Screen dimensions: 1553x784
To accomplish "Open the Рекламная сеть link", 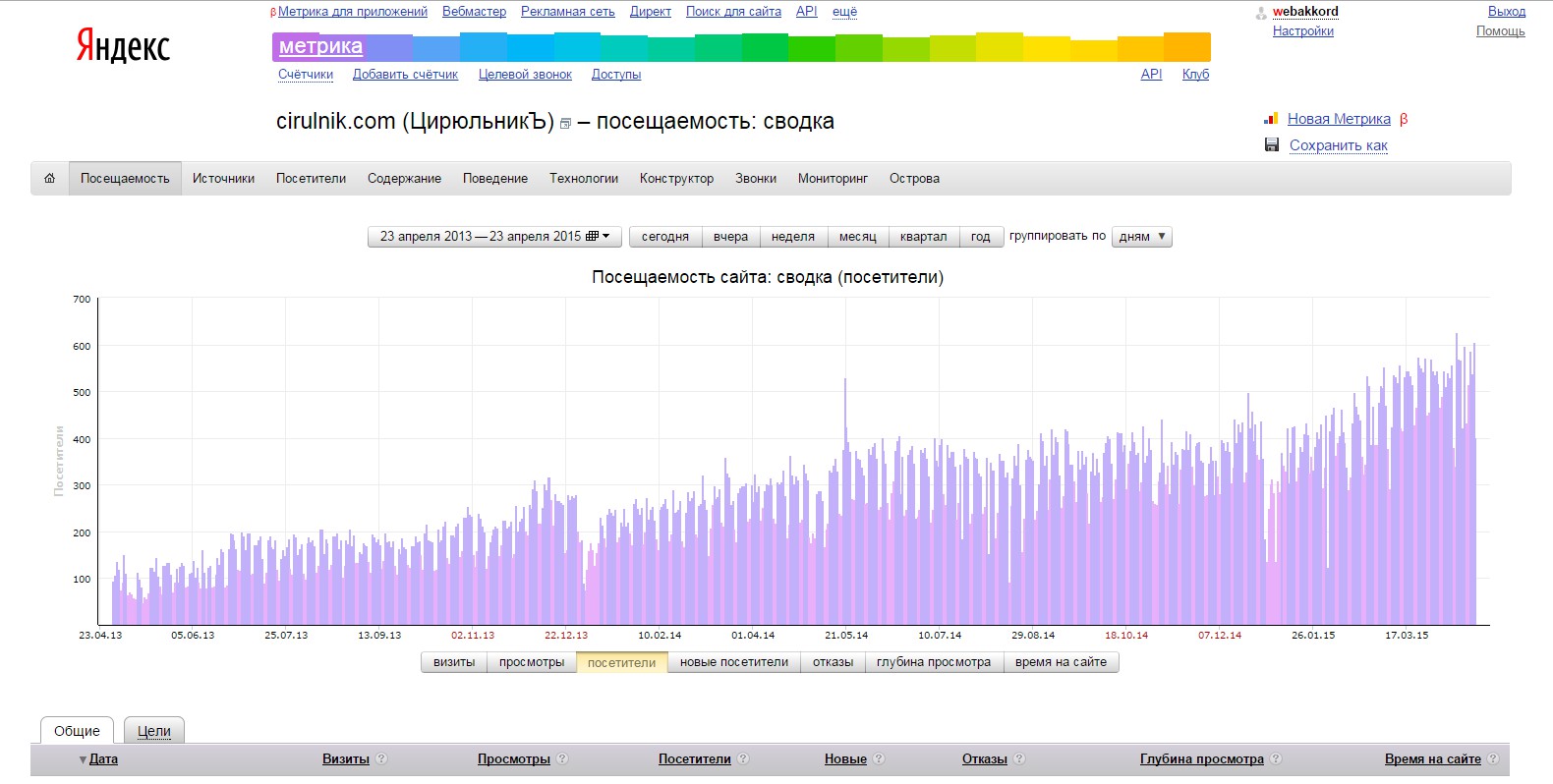I will (568, 12).
